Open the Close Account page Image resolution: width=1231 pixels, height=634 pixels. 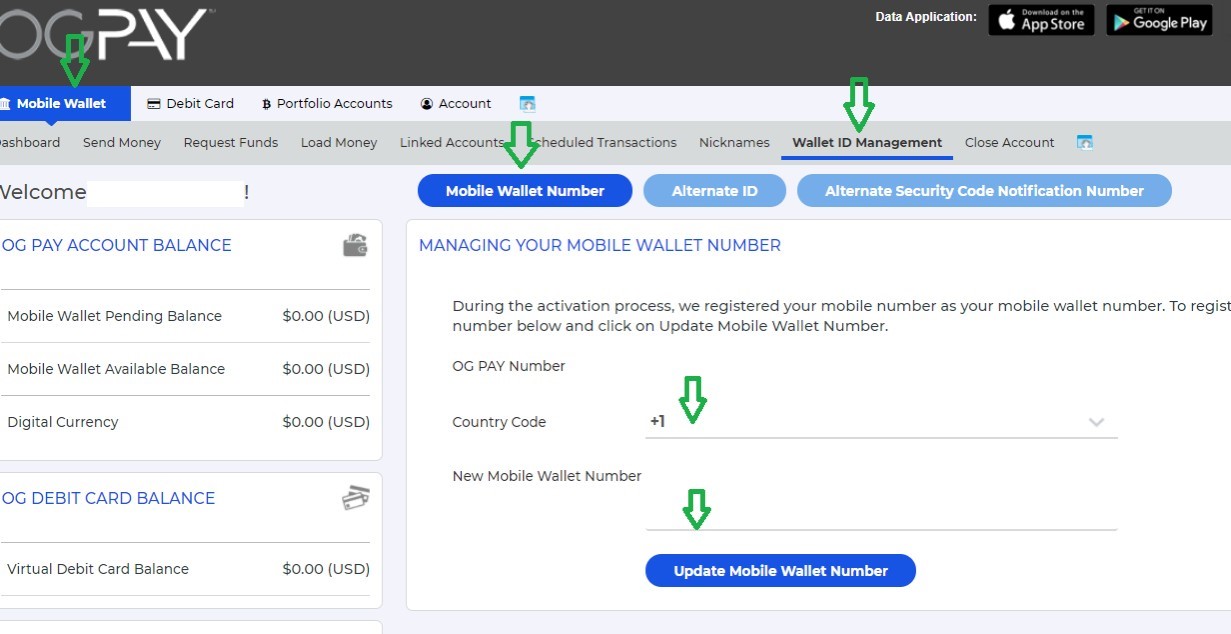(x=1009, y=142)
